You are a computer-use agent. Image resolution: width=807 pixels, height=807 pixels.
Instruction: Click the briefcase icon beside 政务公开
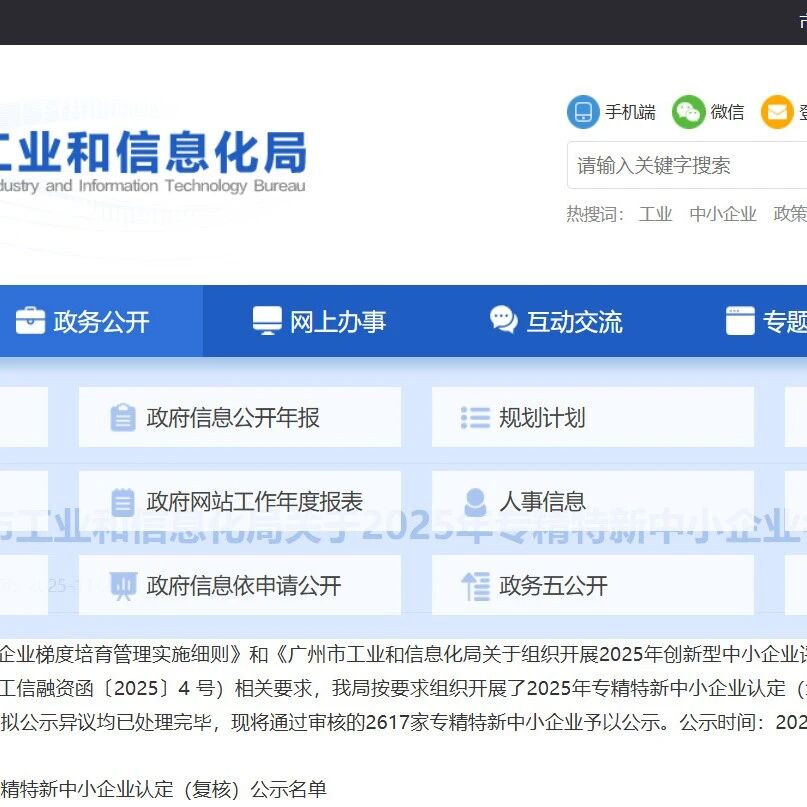click(30, 321)
